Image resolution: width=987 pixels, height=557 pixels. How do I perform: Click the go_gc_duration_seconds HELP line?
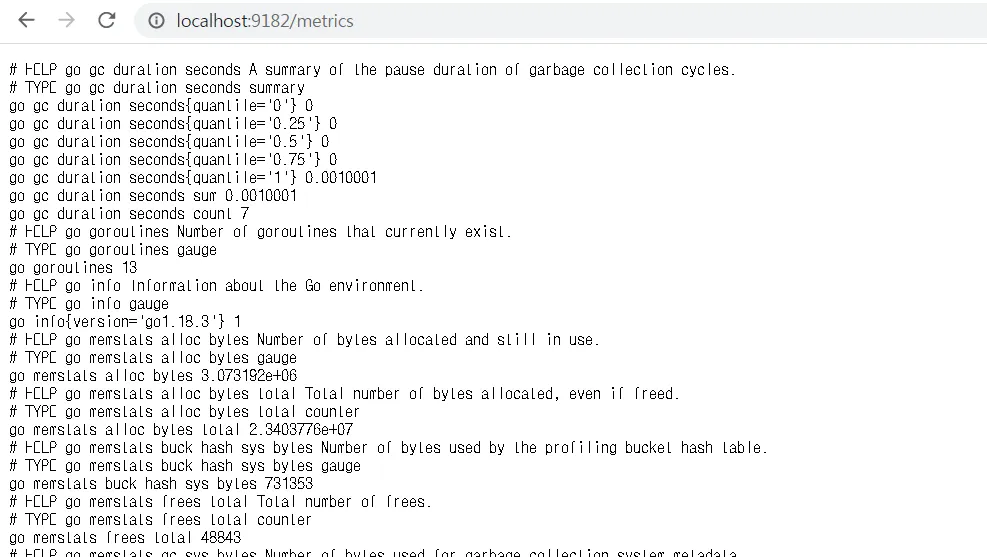tap(372, 70)
